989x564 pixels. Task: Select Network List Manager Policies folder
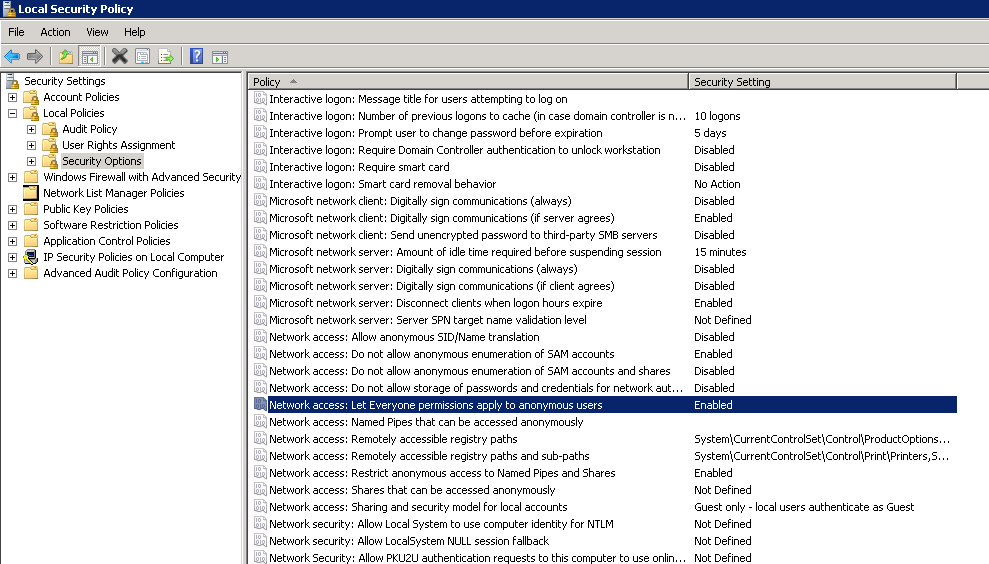click(113, 193)
